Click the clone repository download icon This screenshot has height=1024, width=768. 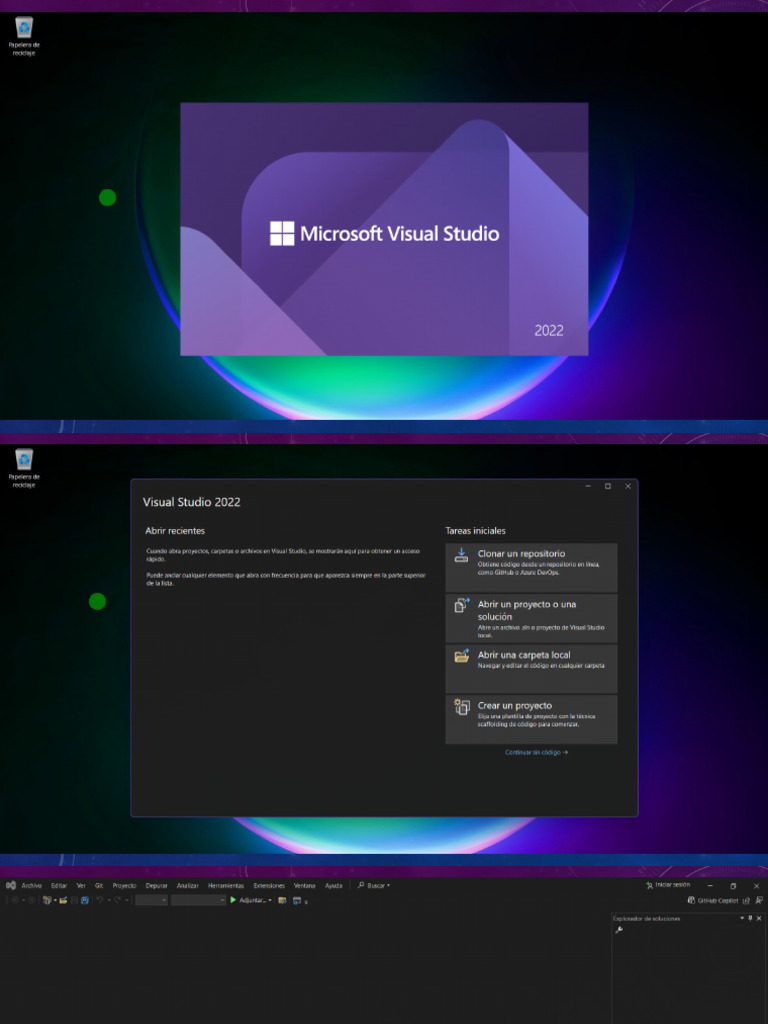tap(462, 554)
